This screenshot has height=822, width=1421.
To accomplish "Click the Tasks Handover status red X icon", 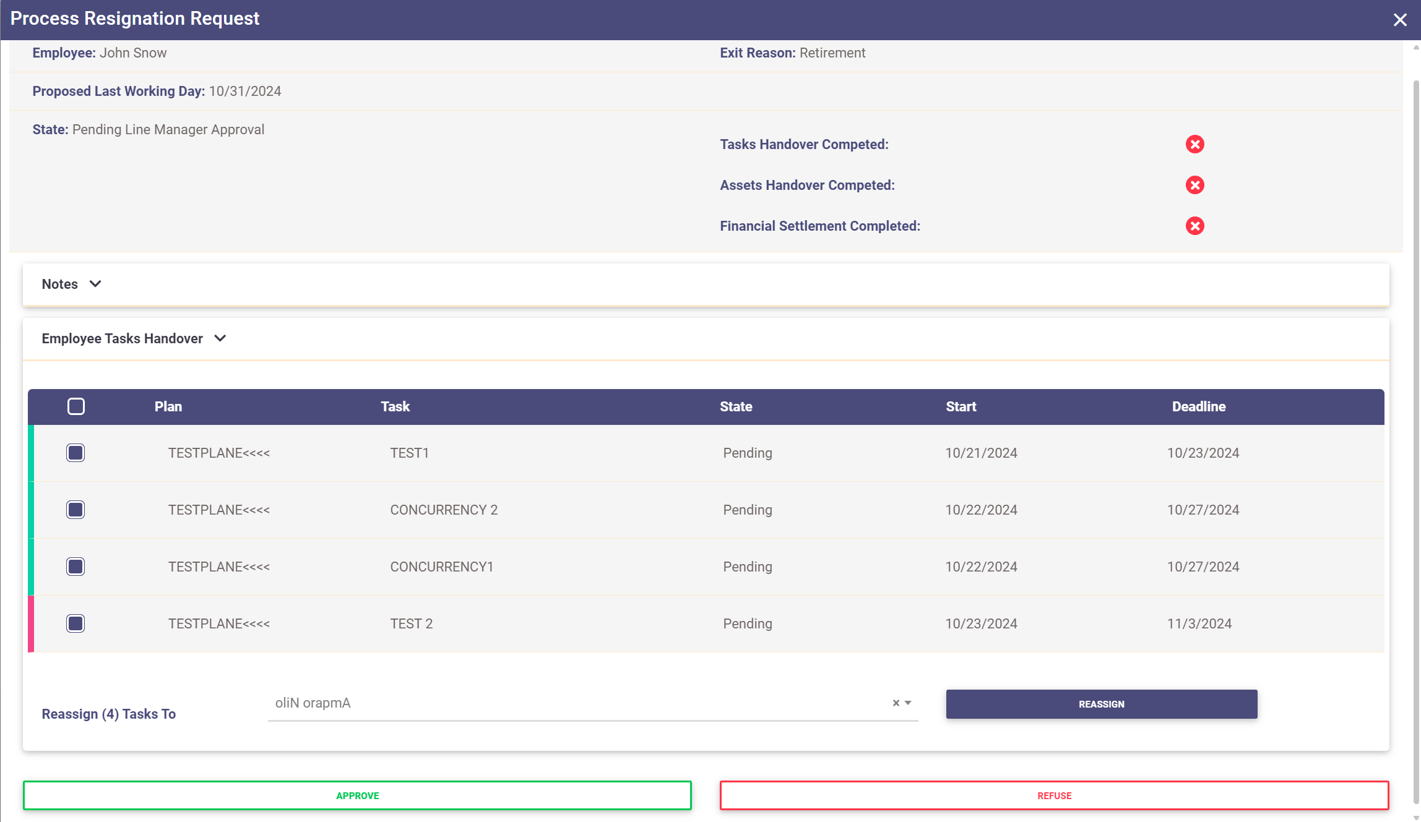I will [1194, 145].
